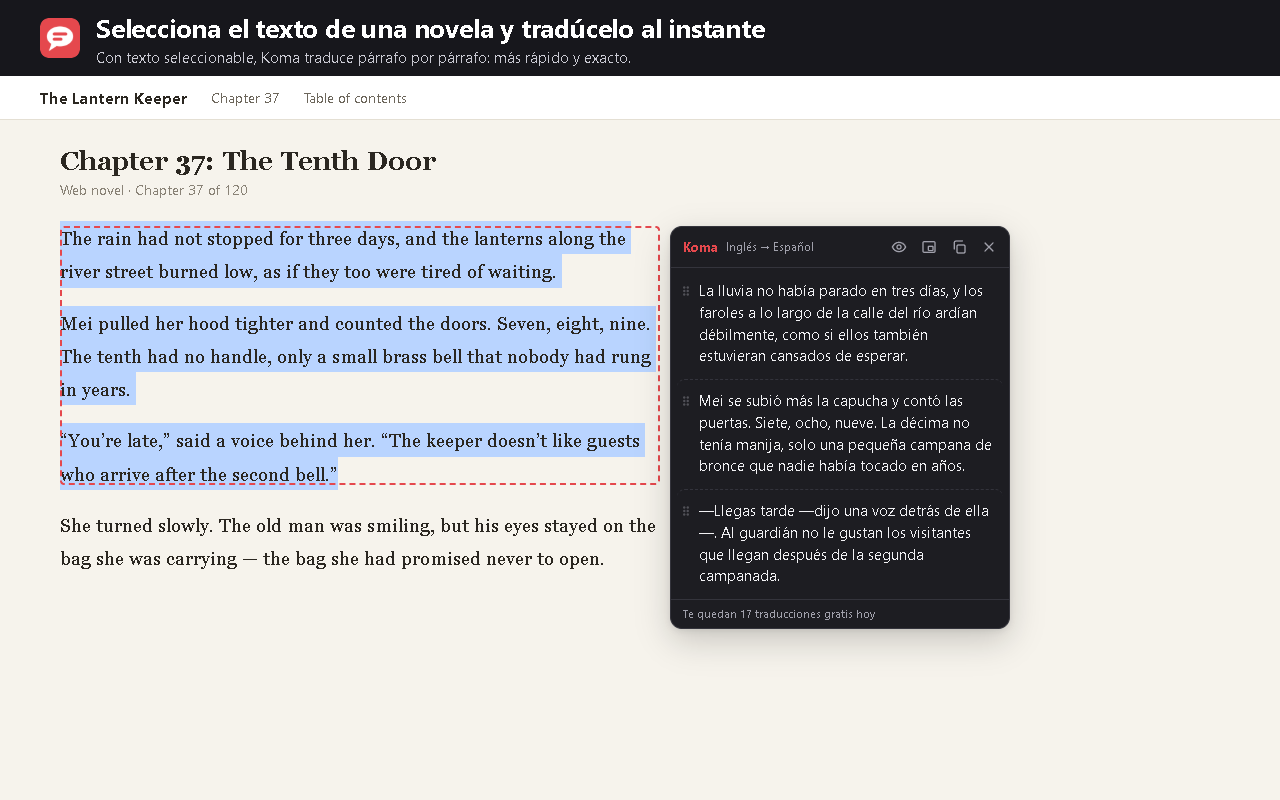Viewport: 1280px width, 800px height.
Task: Click the 'Web novel · Chapter 37 of 120' subtitle
Action: tap(154, 190)
